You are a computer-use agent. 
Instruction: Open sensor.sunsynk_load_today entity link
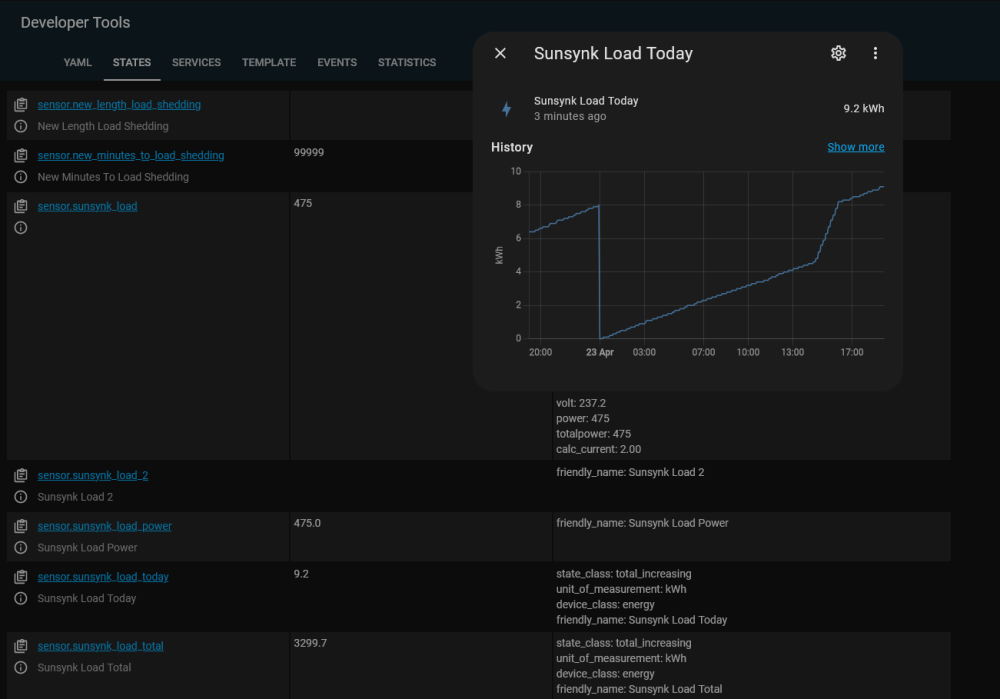coord(103,577)
